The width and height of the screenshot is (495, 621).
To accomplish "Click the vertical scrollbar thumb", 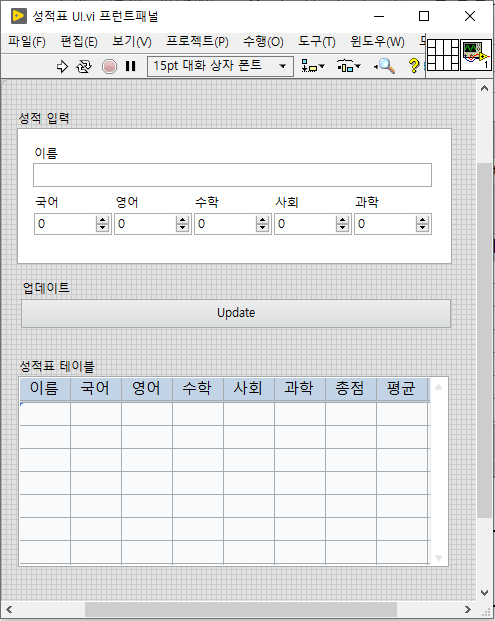I will coord(484,340).
